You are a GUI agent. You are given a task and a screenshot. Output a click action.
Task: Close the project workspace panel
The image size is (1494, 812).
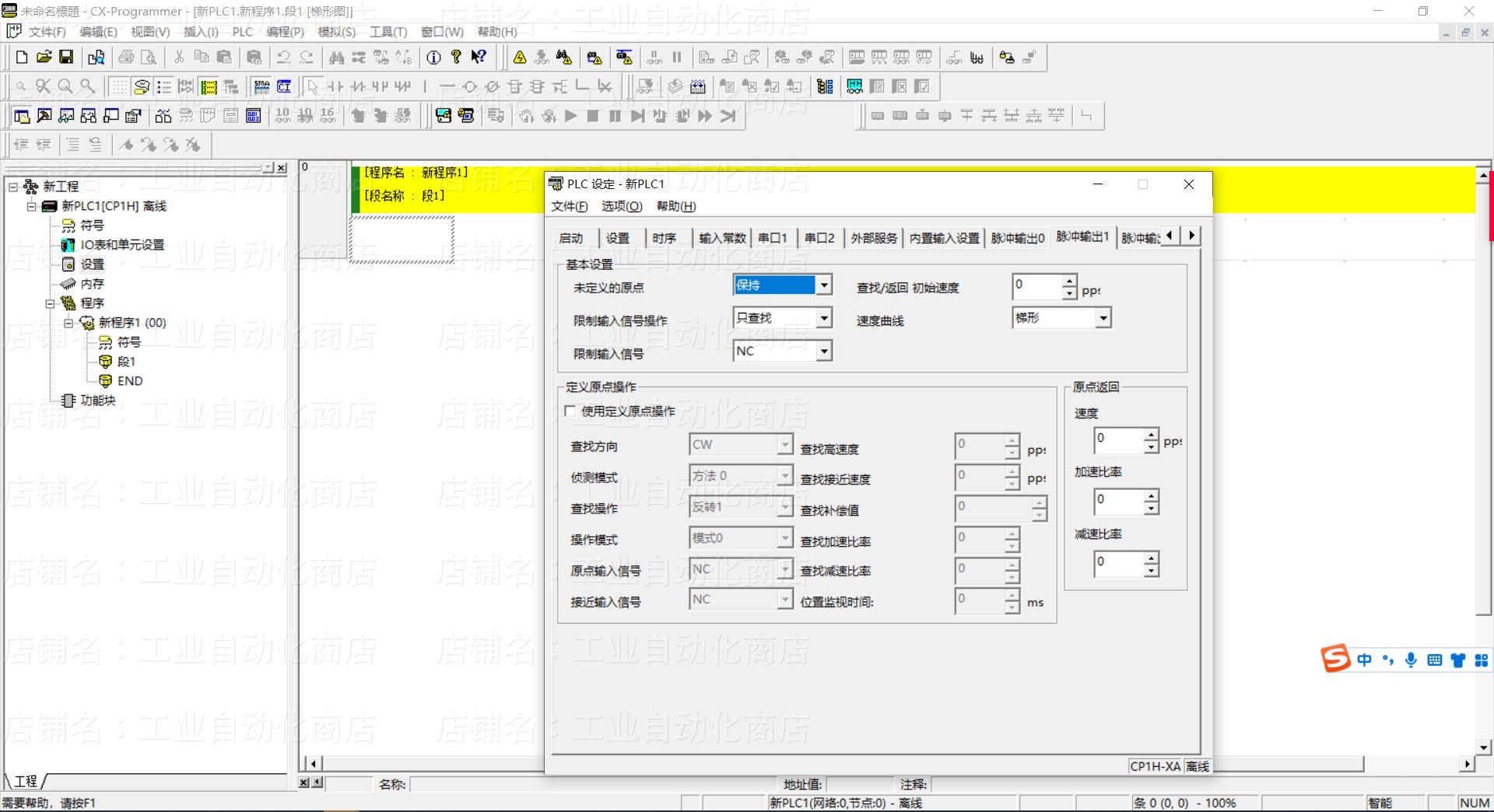point(282,168)
